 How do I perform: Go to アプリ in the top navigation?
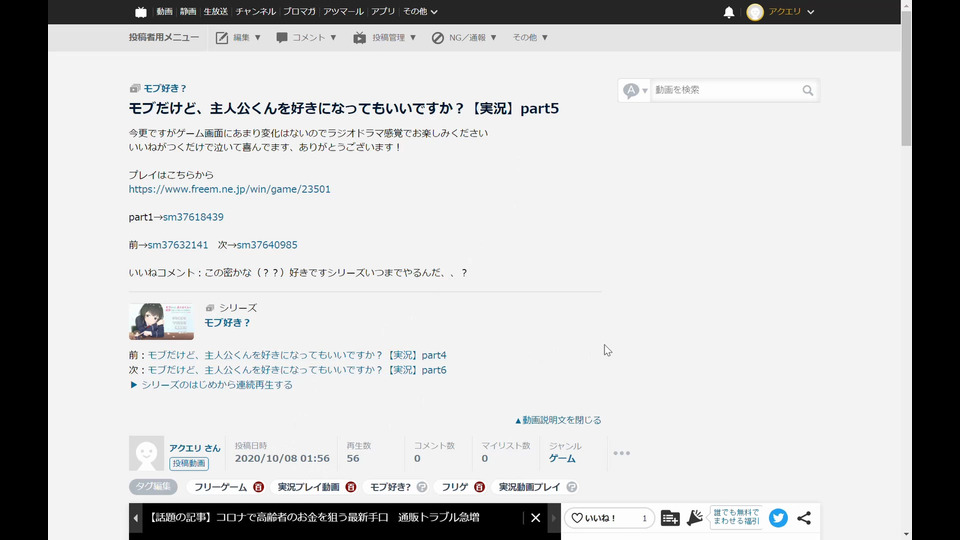[383, 12]
